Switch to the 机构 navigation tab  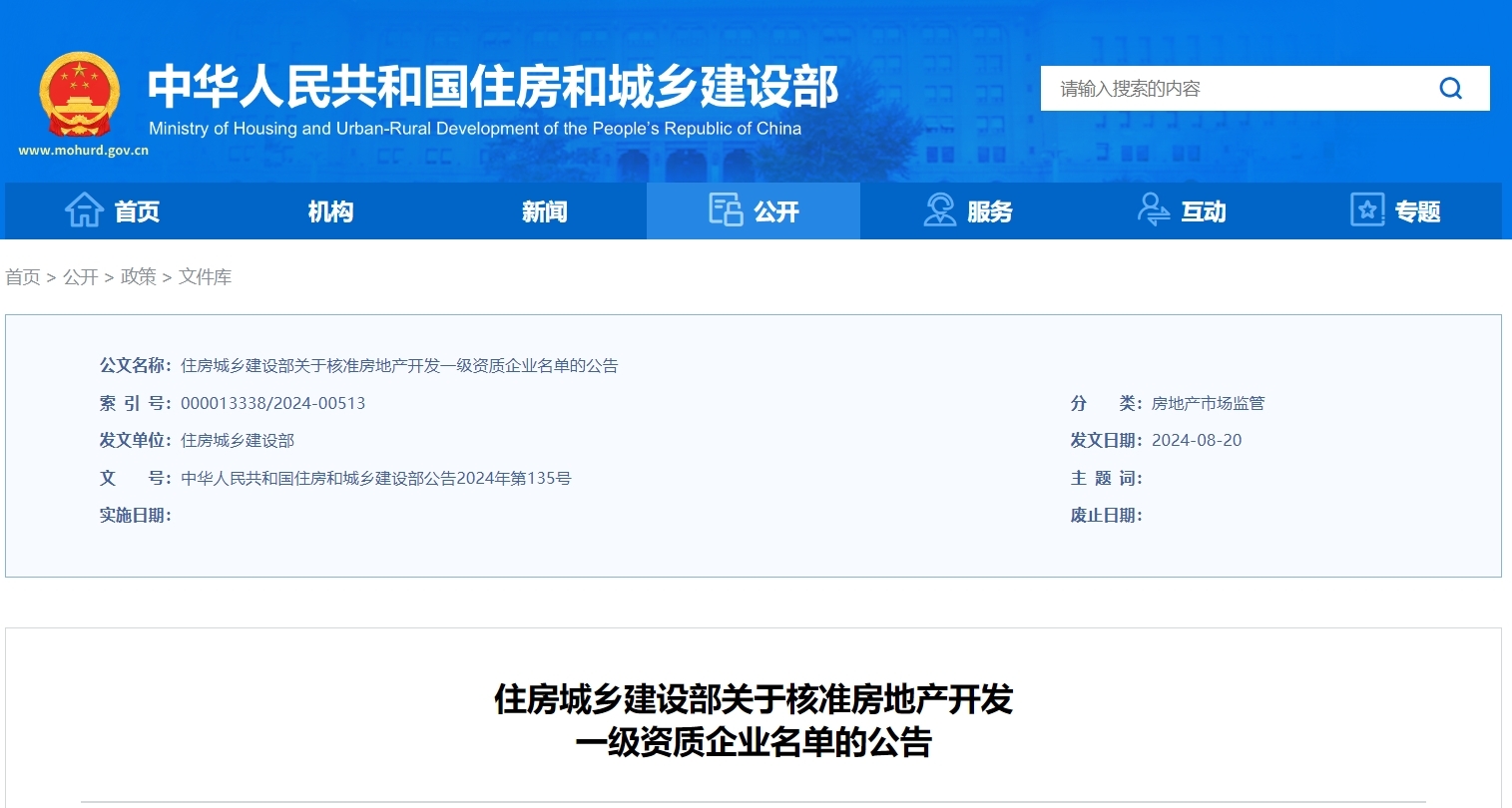pyautogui.click(x=329, y=210)
